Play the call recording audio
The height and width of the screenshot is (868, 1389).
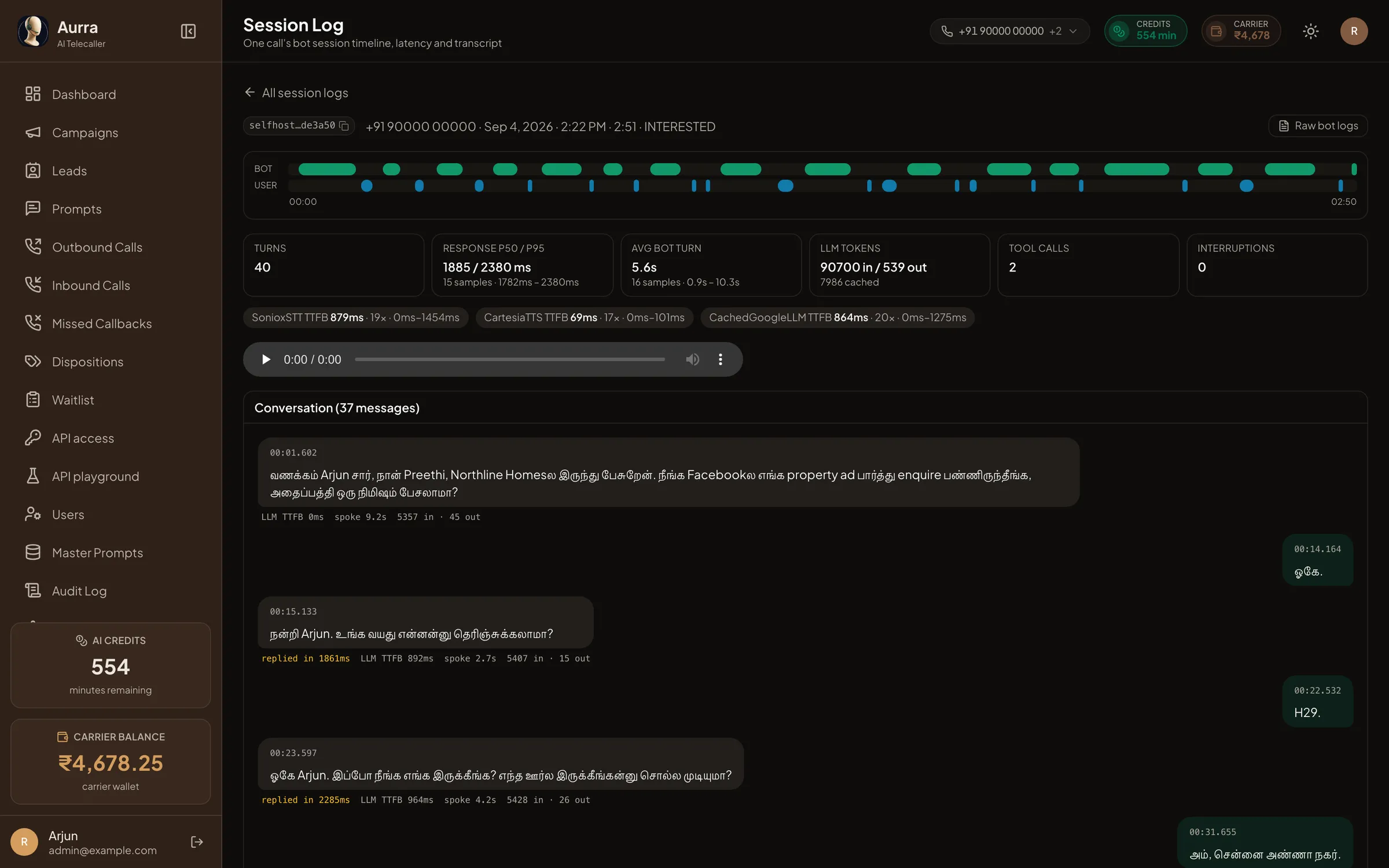coord(266,359)
